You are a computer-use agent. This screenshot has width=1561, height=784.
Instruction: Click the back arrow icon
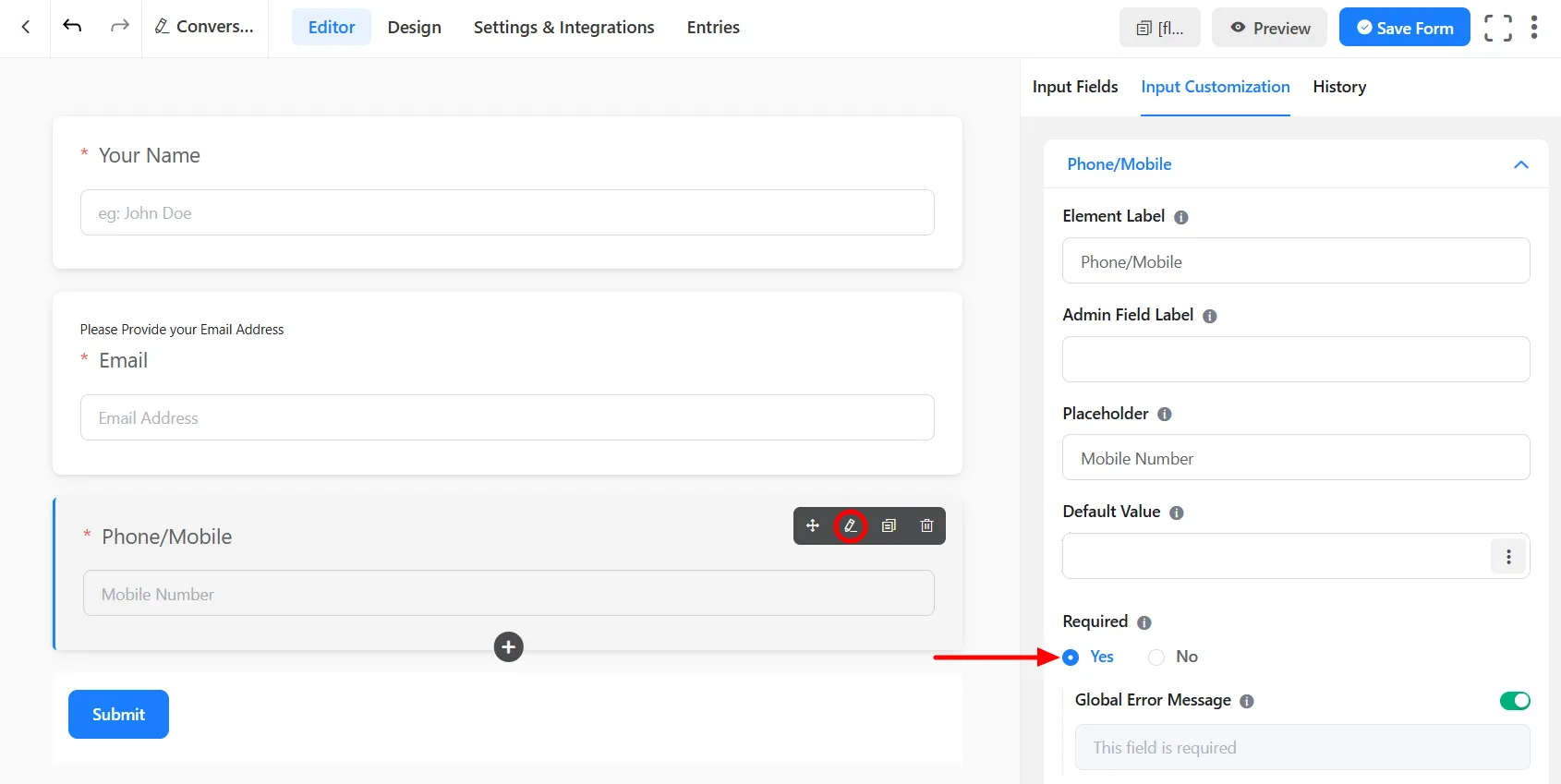[26, 28]
